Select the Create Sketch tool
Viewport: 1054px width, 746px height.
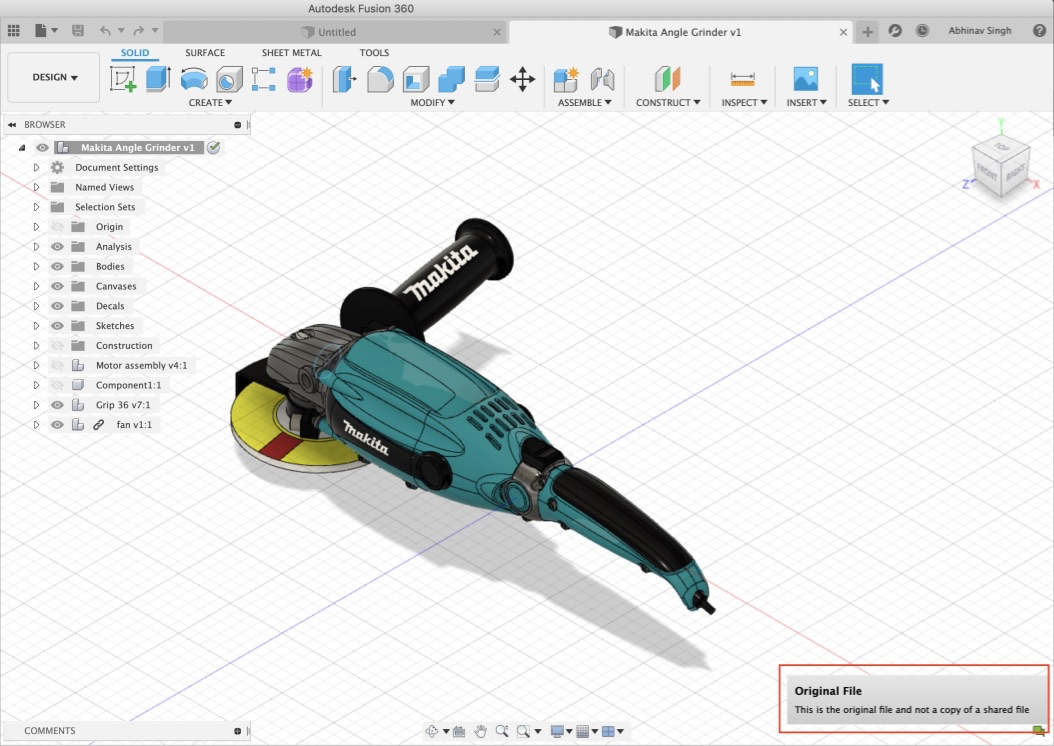pos(123,79)
